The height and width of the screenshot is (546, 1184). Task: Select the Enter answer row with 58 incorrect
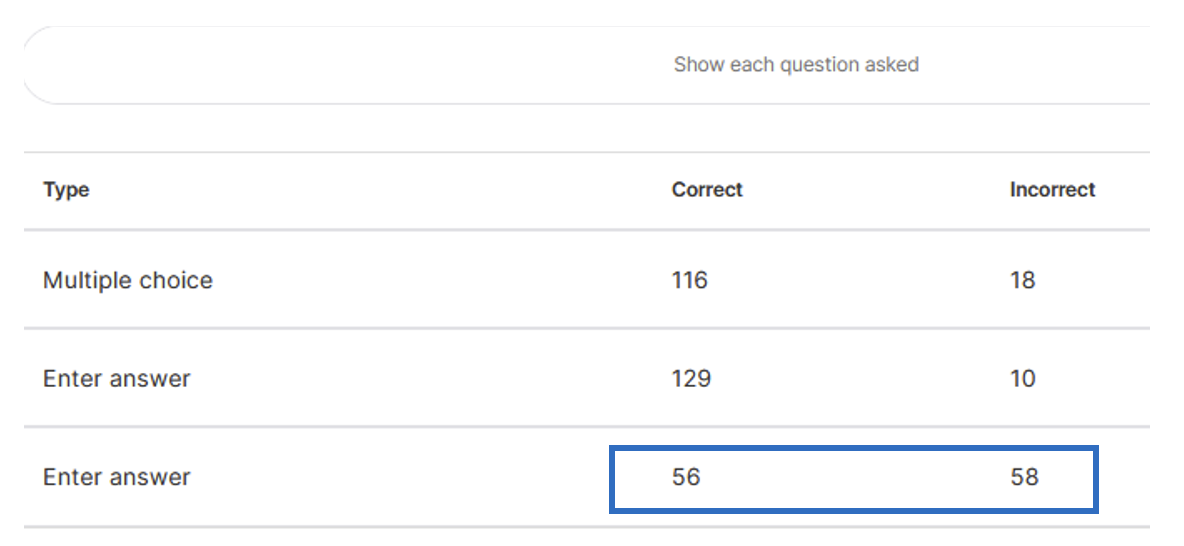(587, 477)
